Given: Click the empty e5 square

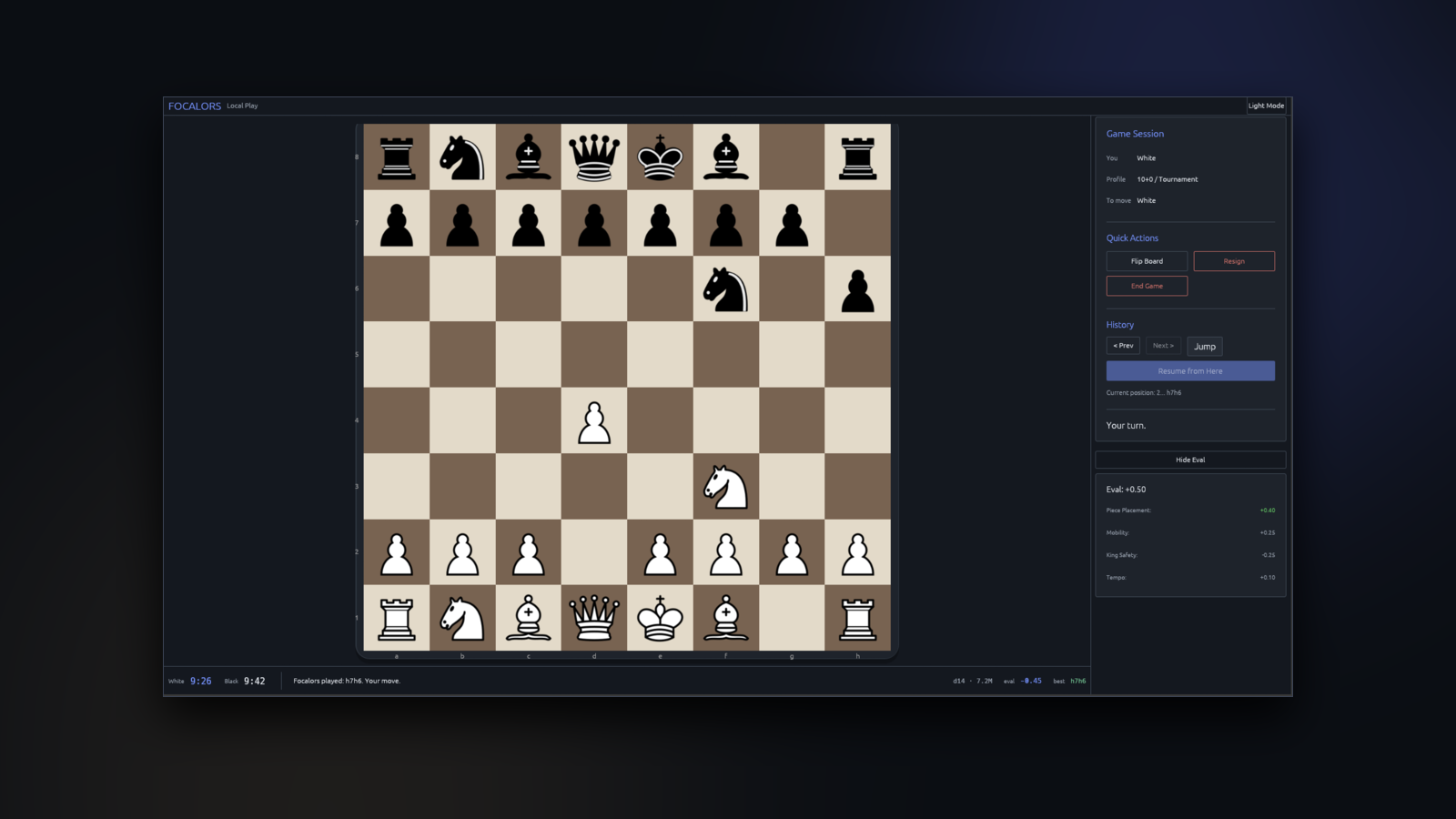Looking at the screenshot, I should pyautogui.click(x=660, y=355).
